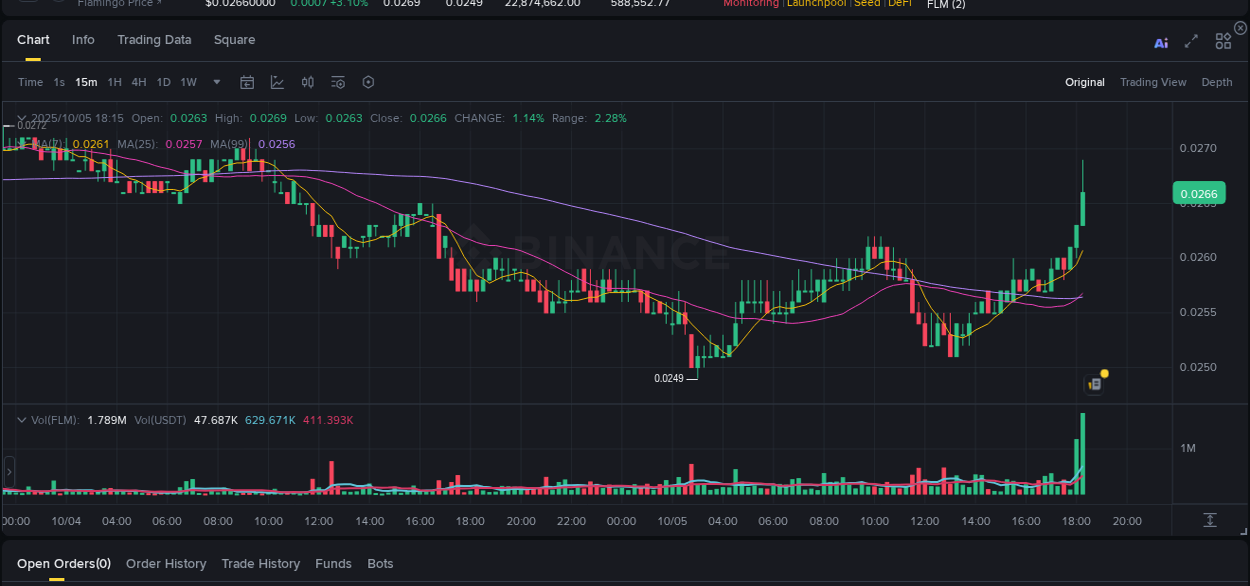Switch to the Trading Data tab

coord(154,40)
